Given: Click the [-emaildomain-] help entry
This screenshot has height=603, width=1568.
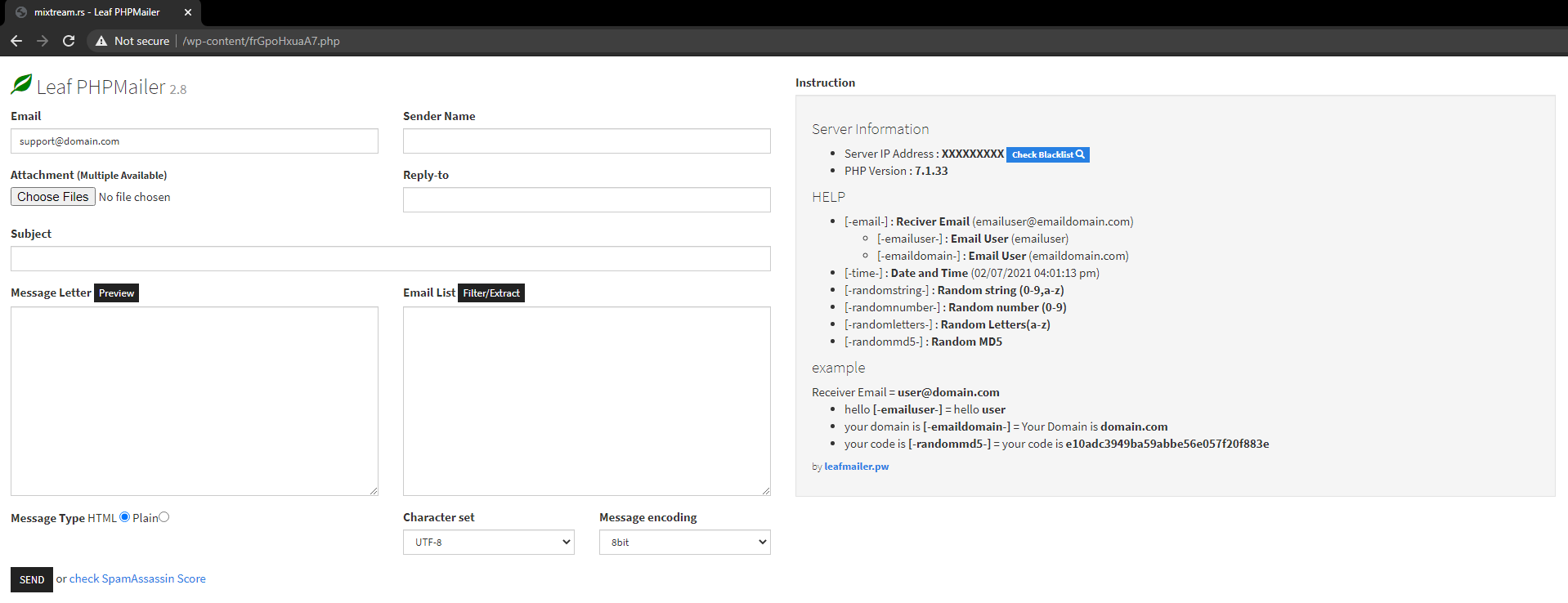Looking at the screenshot, I should pos(1003,256).
